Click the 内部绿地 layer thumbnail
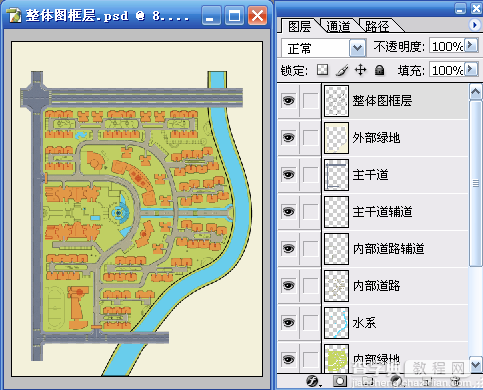The image size is (483, 390). click(336, 359)
